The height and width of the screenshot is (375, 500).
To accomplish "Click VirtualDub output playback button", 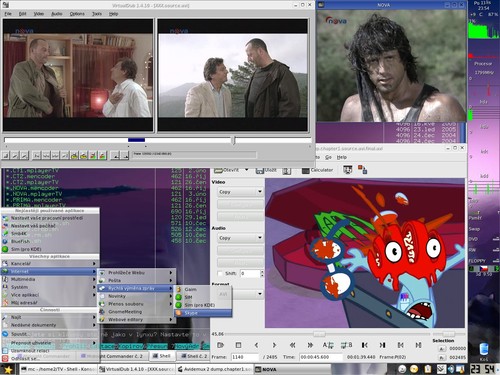I will point(24,155).
